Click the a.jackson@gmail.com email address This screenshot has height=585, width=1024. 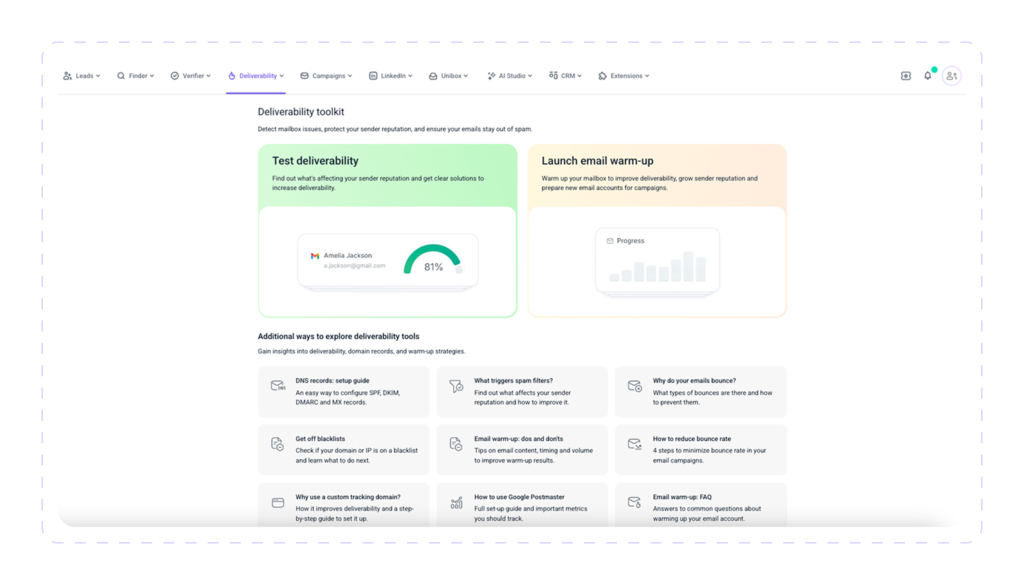pos(355,266)
